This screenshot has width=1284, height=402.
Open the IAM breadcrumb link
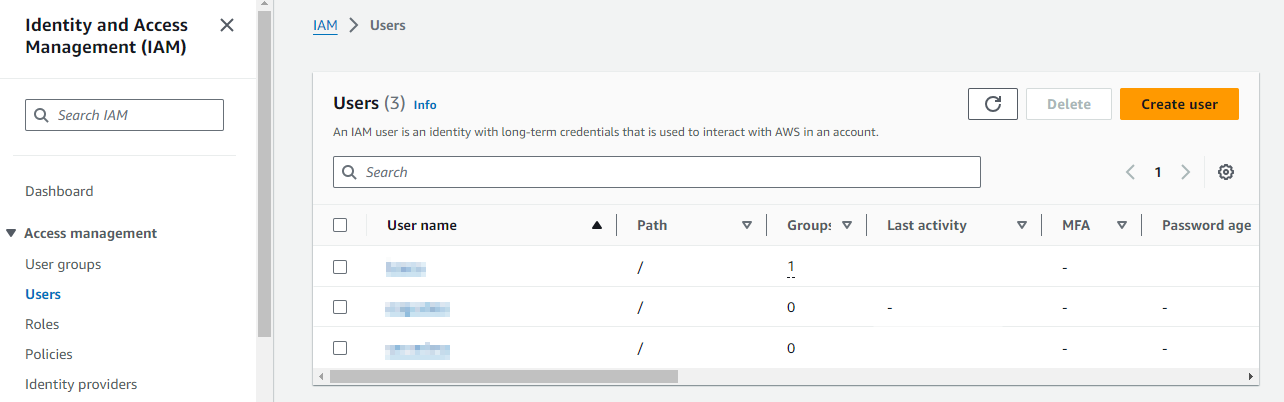pos(325,25)
